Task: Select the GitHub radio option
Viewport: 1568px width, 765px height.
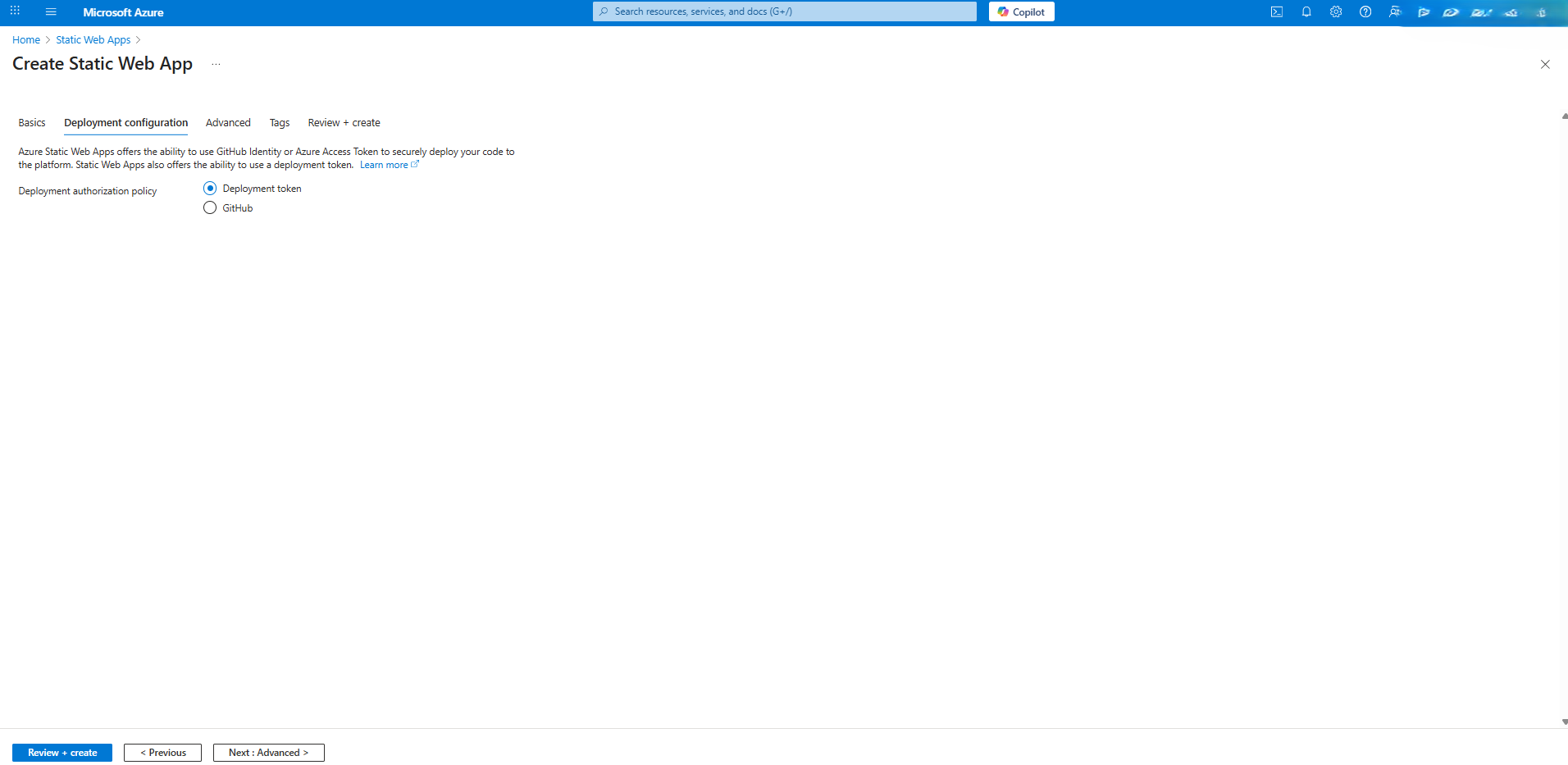Action: click(x=210, y=208)
